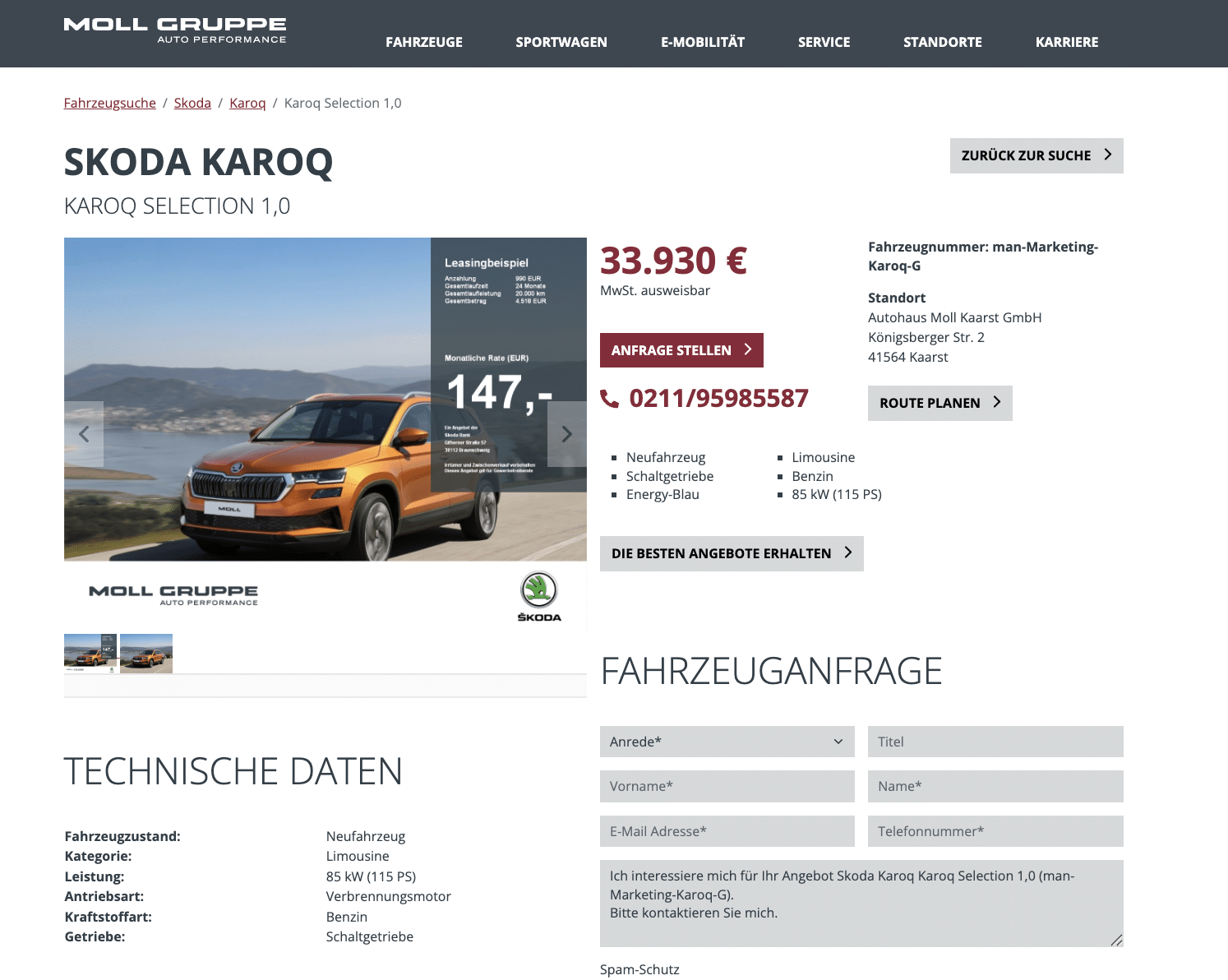This screenshot has width=1228, height=980.
Task: Focus the E-Mail Adresse field
Action: click(727, 831)
